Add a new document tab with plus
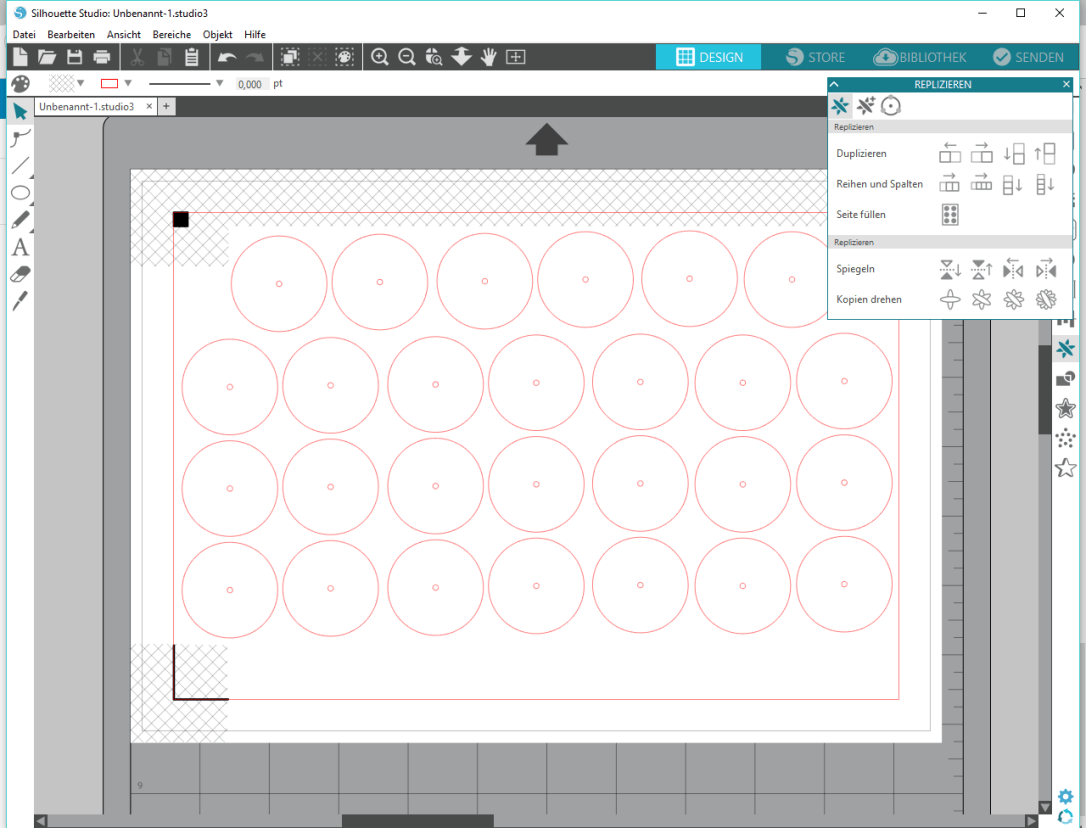Viewport: 1086px width, 828px height. click(x=167, y=106)
